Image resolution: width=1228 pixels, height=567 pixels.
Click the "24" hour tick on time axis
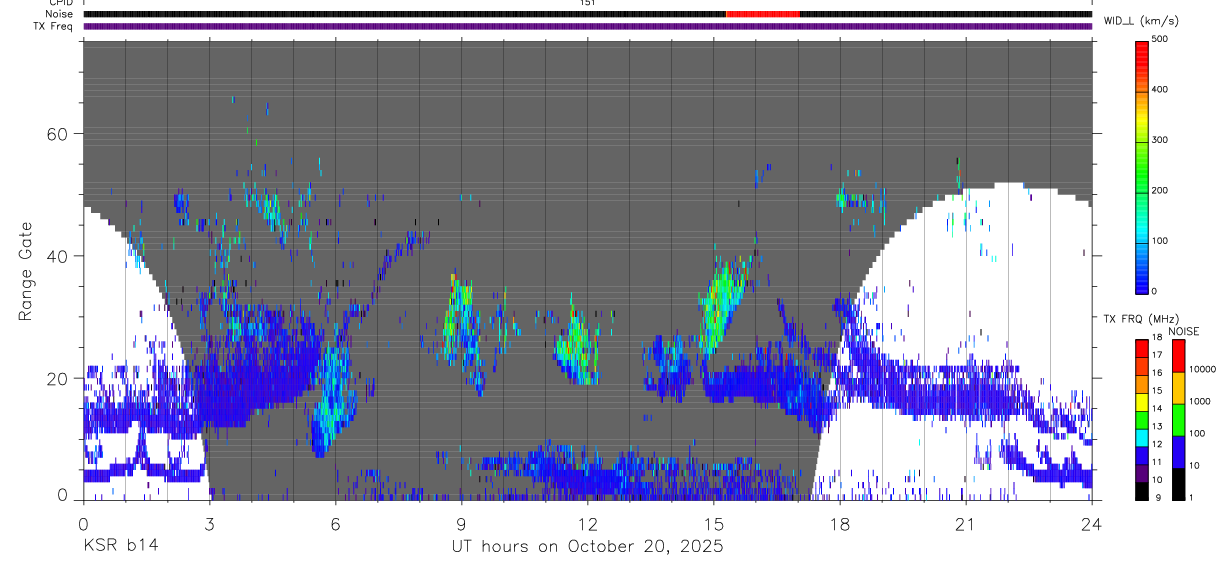click(x=1091, y=524)
